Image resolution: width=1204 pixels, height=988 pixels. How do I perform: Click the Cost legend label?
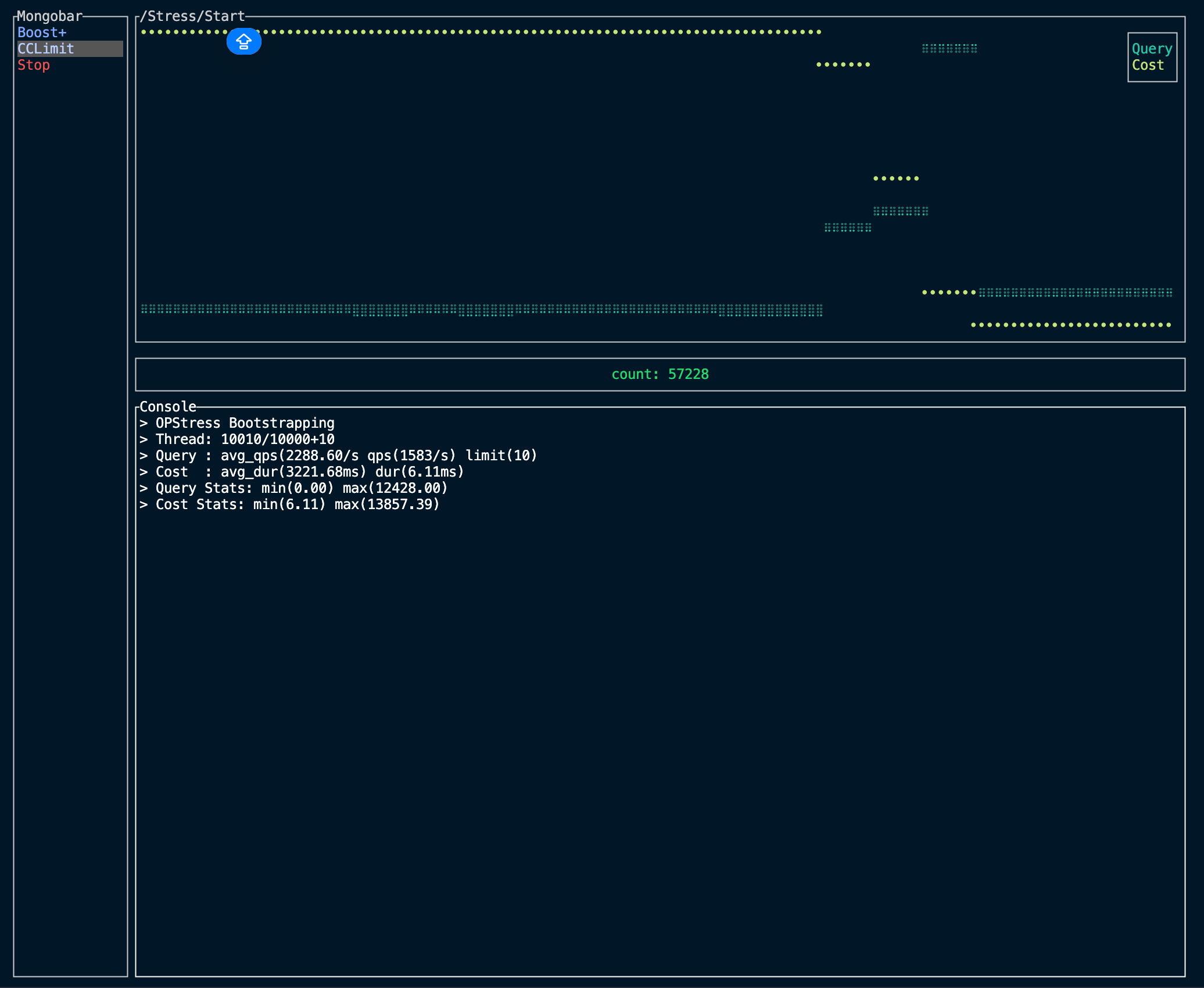pos(1148,65)
